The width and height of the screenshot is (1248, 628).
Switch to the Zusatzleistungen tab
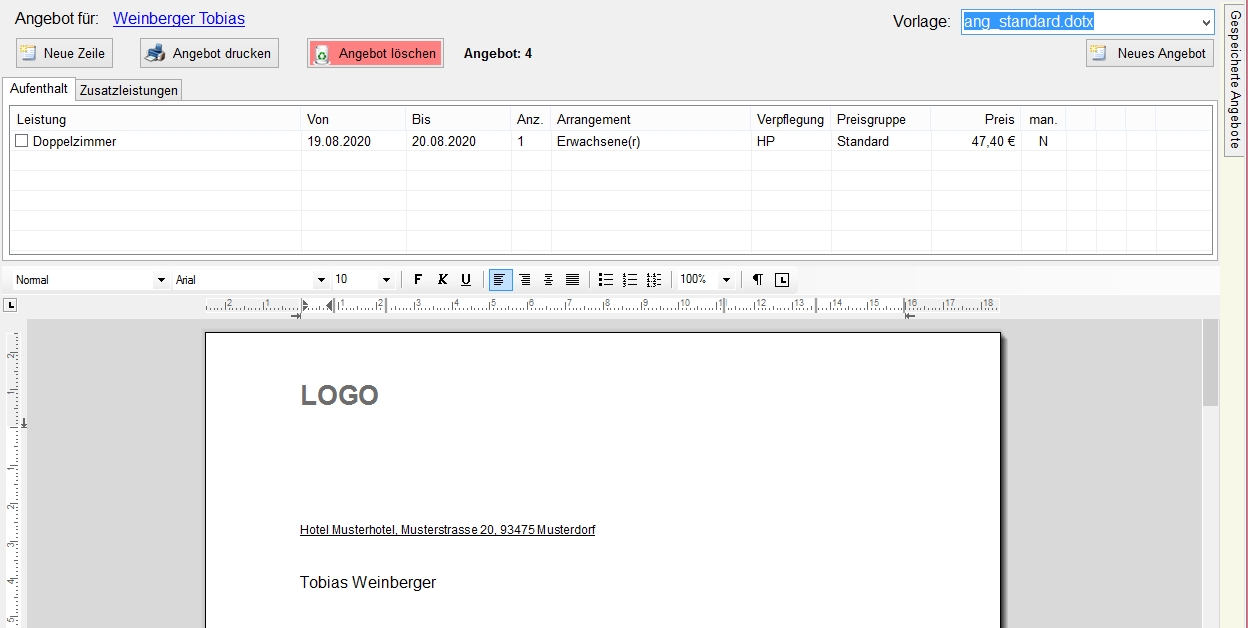[129, 91]
